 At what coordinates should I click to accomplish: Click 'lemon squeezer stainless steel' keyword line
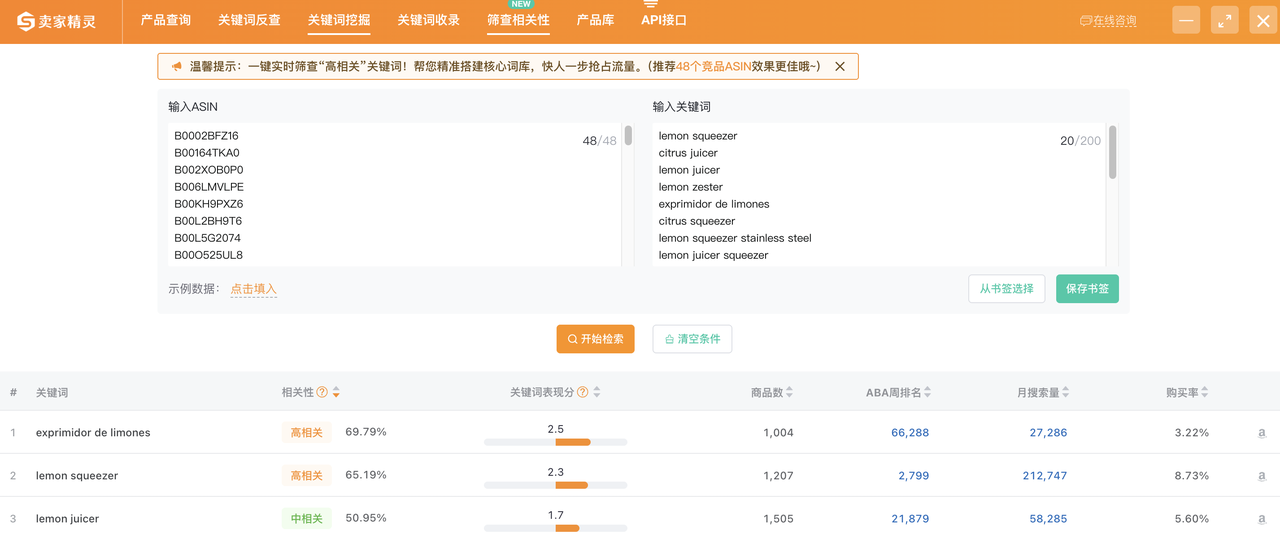[735, 238]
